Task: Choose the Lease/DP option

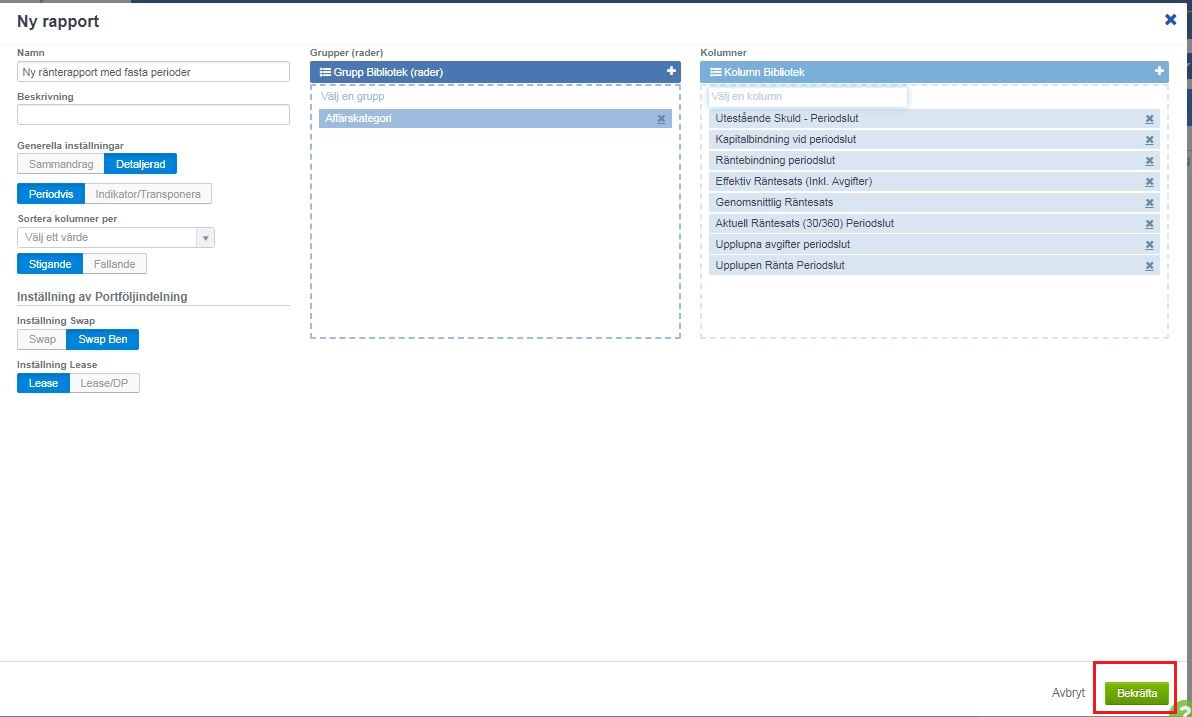Action: click(105, 383)
